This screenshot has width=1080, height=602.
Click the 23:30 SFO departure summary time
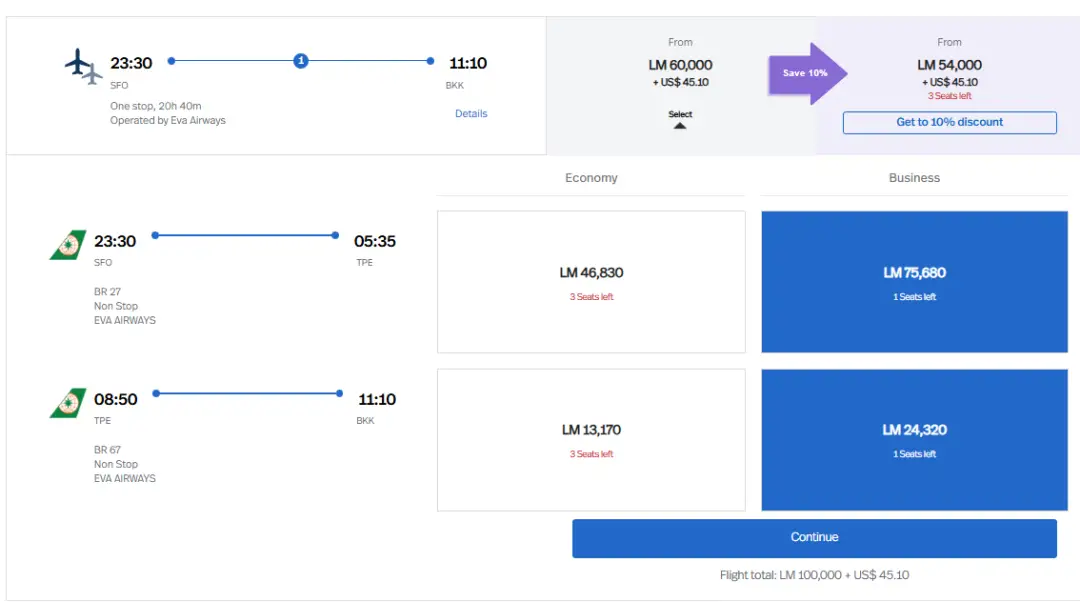click(x=131, y=64)
